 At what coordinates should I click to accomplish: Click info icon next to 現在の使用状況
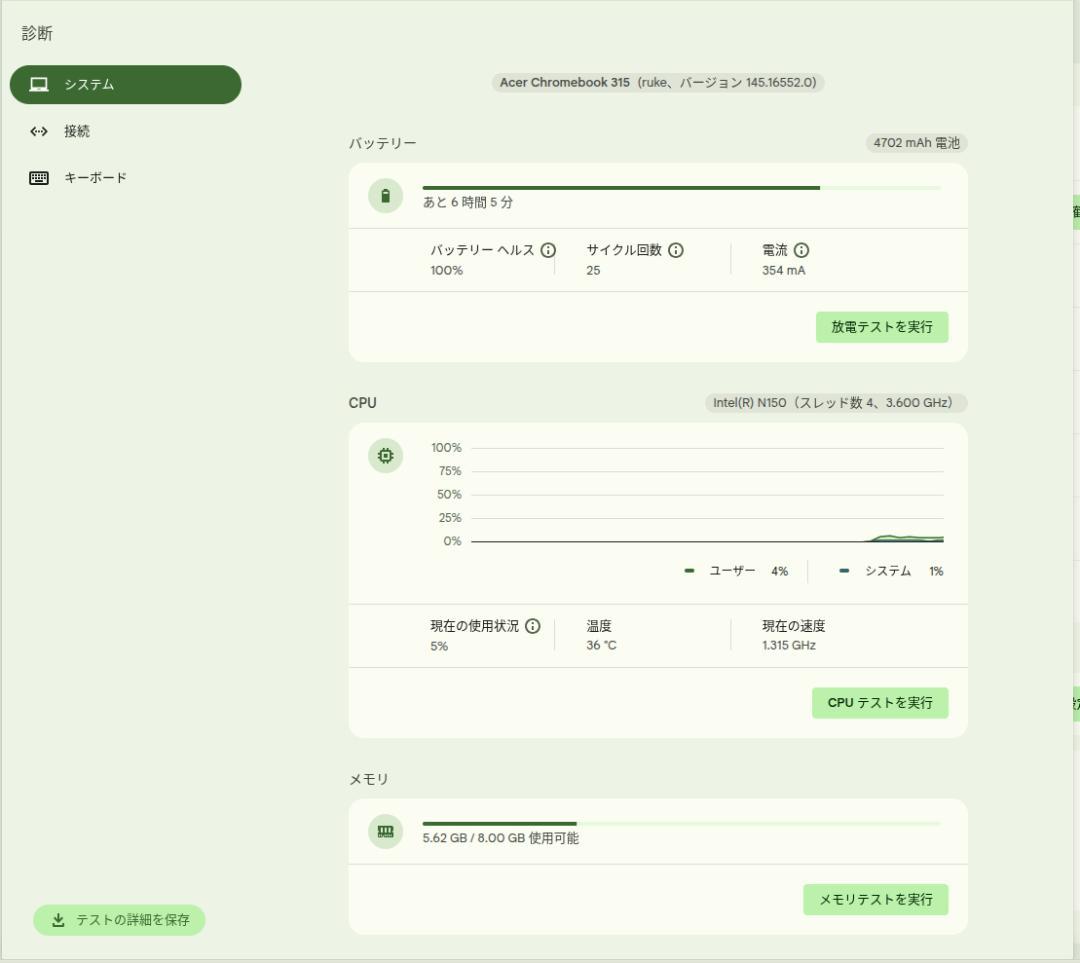pyautogui.click(x=532, y=626)
